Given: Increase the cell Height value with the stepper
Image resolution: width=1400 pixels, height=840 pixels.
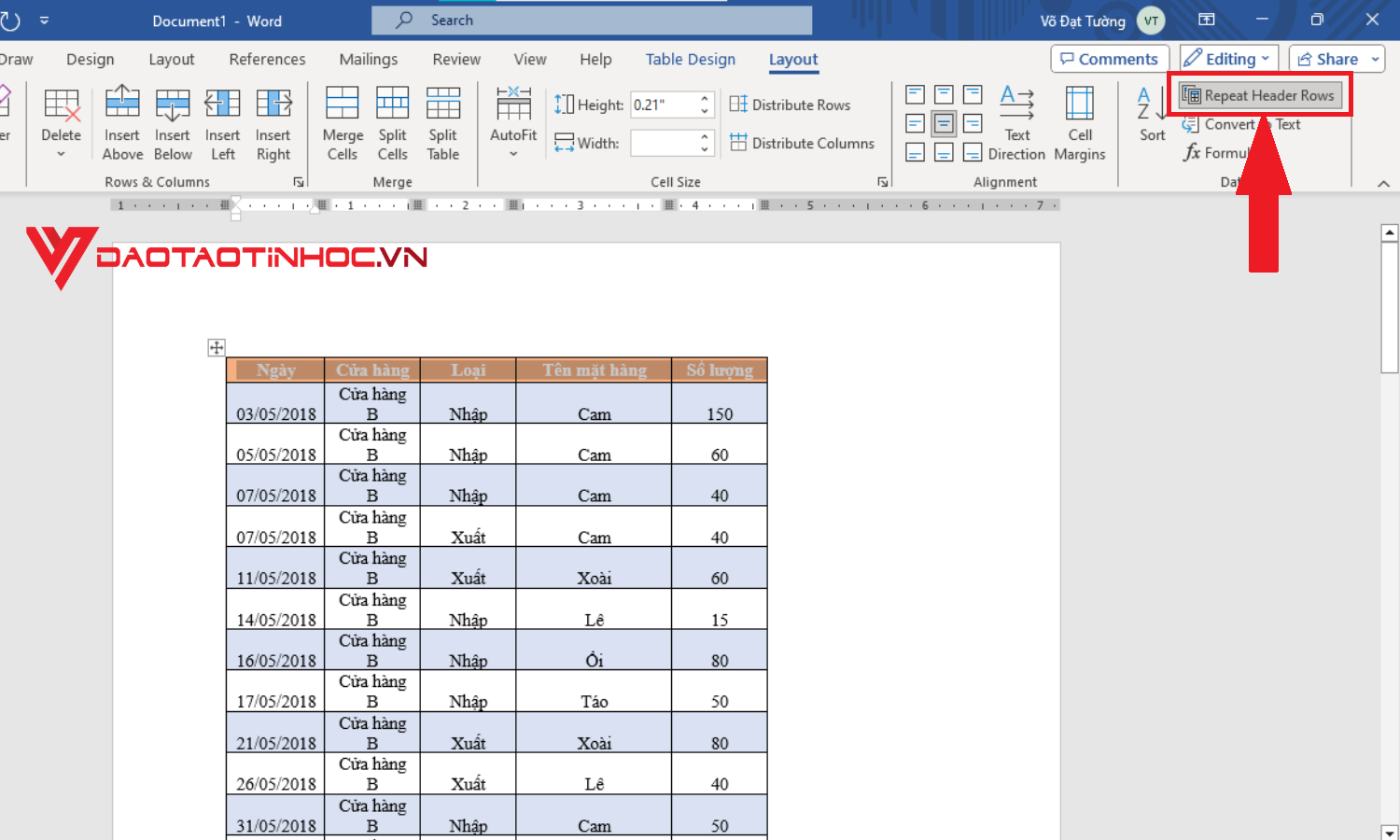Looking at the screenshot, I should coord(704,98).
